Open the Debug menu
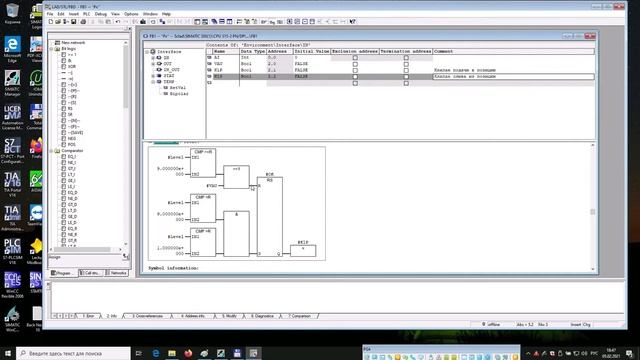 100,14
